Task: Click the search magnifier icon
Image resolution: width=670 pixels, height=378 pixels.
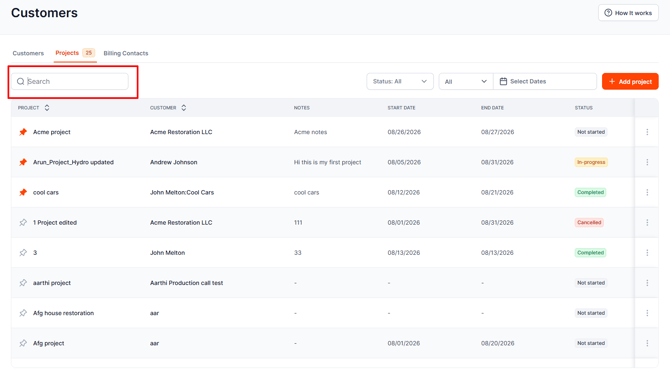Action: coord(21,82)
